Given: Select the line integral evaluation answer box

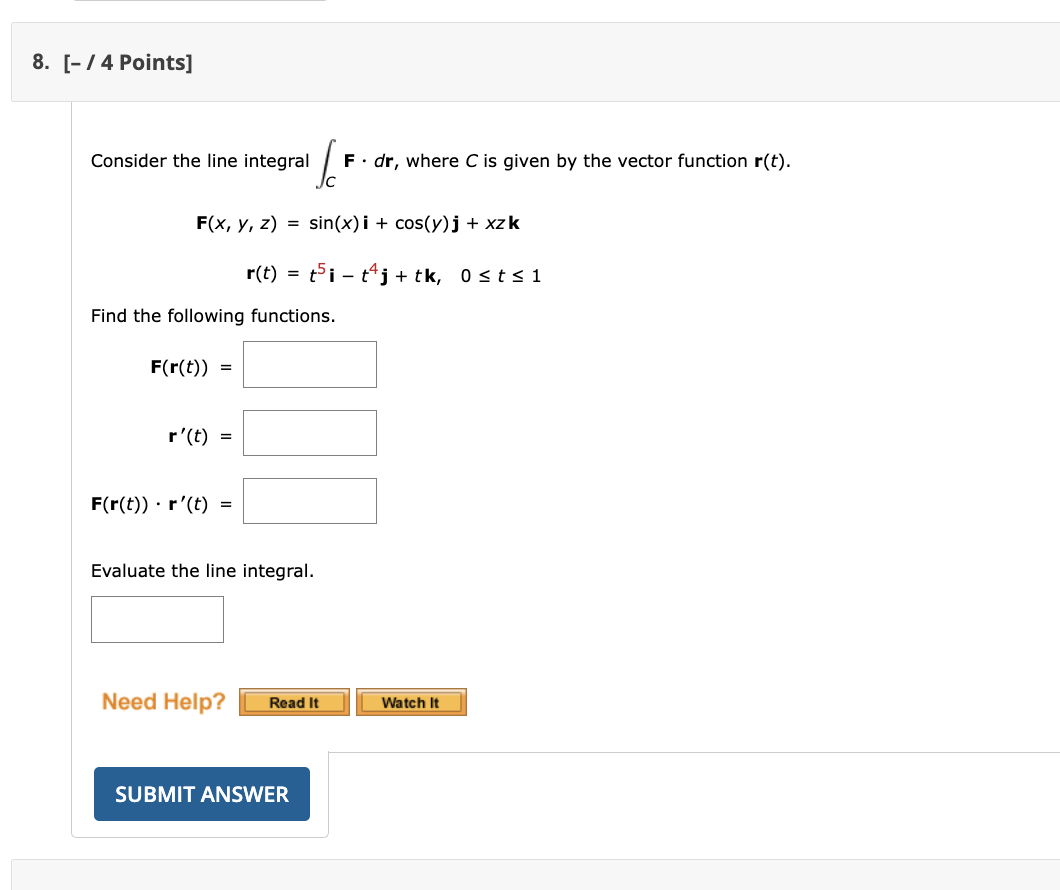Looking at the screenshot, I should (157, 618).
